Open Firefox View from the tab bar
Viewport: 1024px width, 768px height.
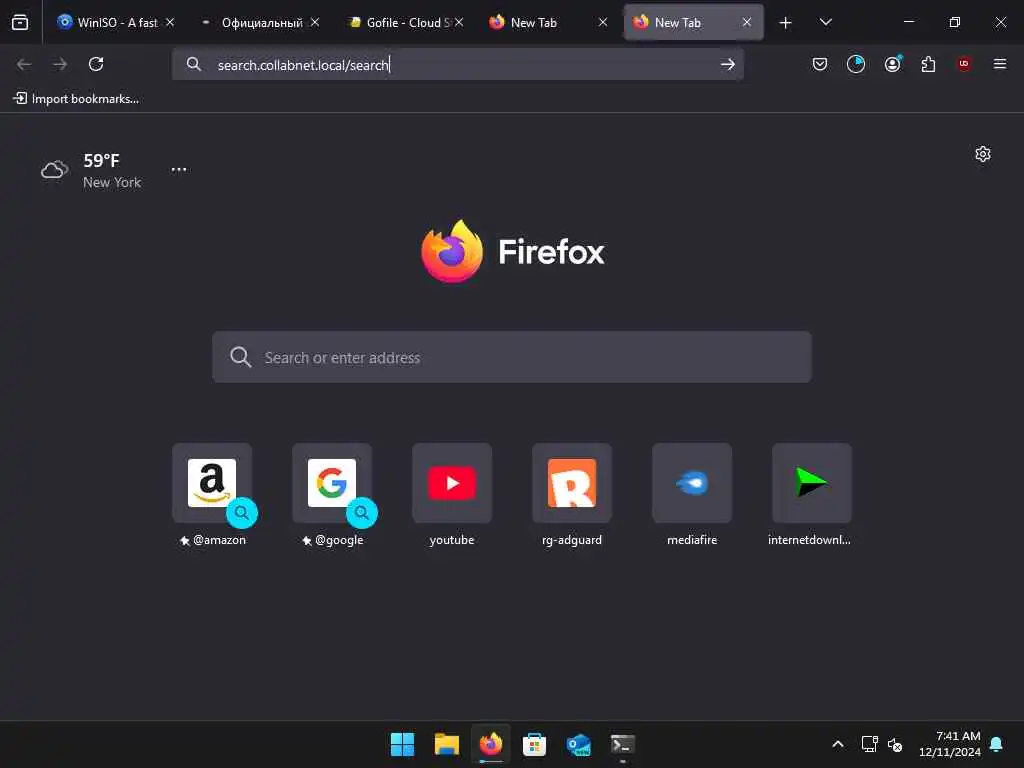[x=20, y=22]
